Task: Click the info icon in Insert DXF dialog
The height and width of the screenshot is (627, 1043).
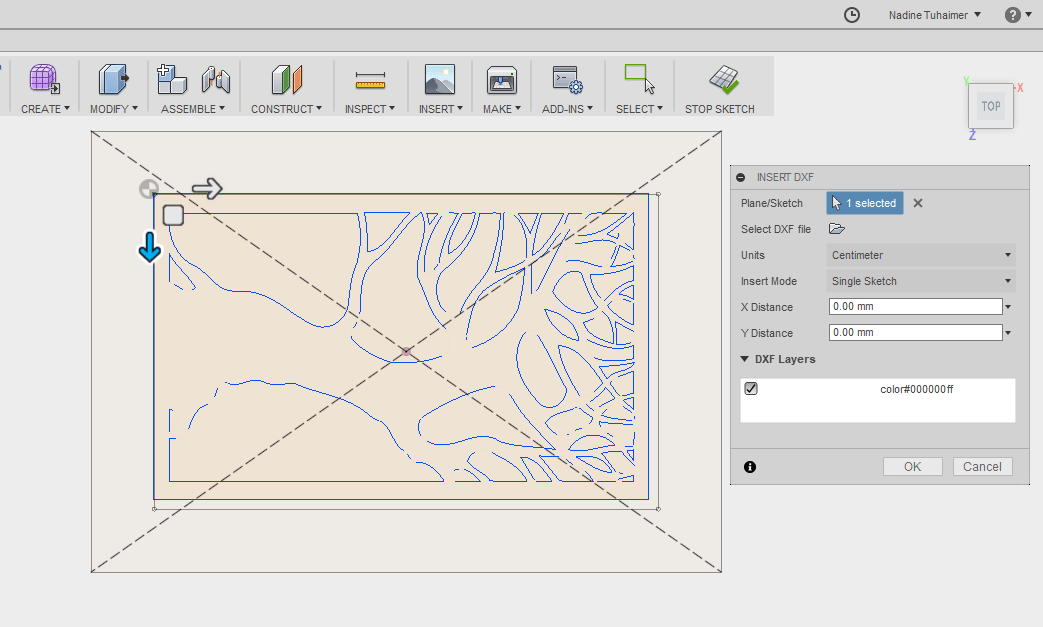Action: pos(750,467)
